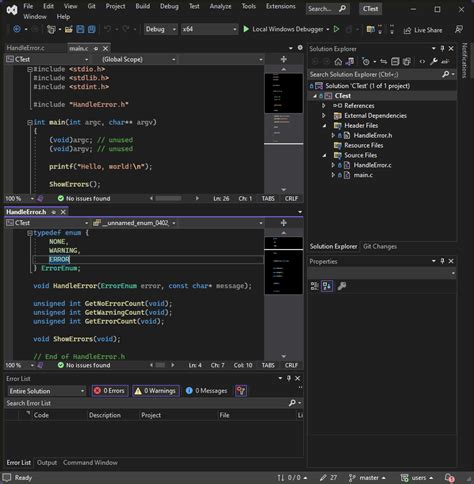This screenshot has height=484, width=474.
Task: Open the Analyze menu
Action: (220, 6)
